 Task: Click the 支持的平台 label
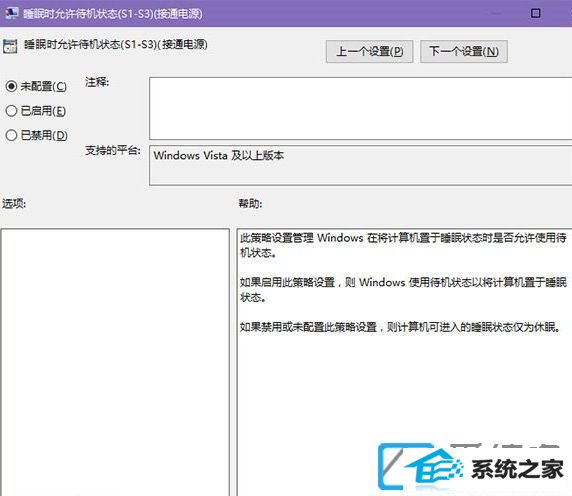coord(113,150)
